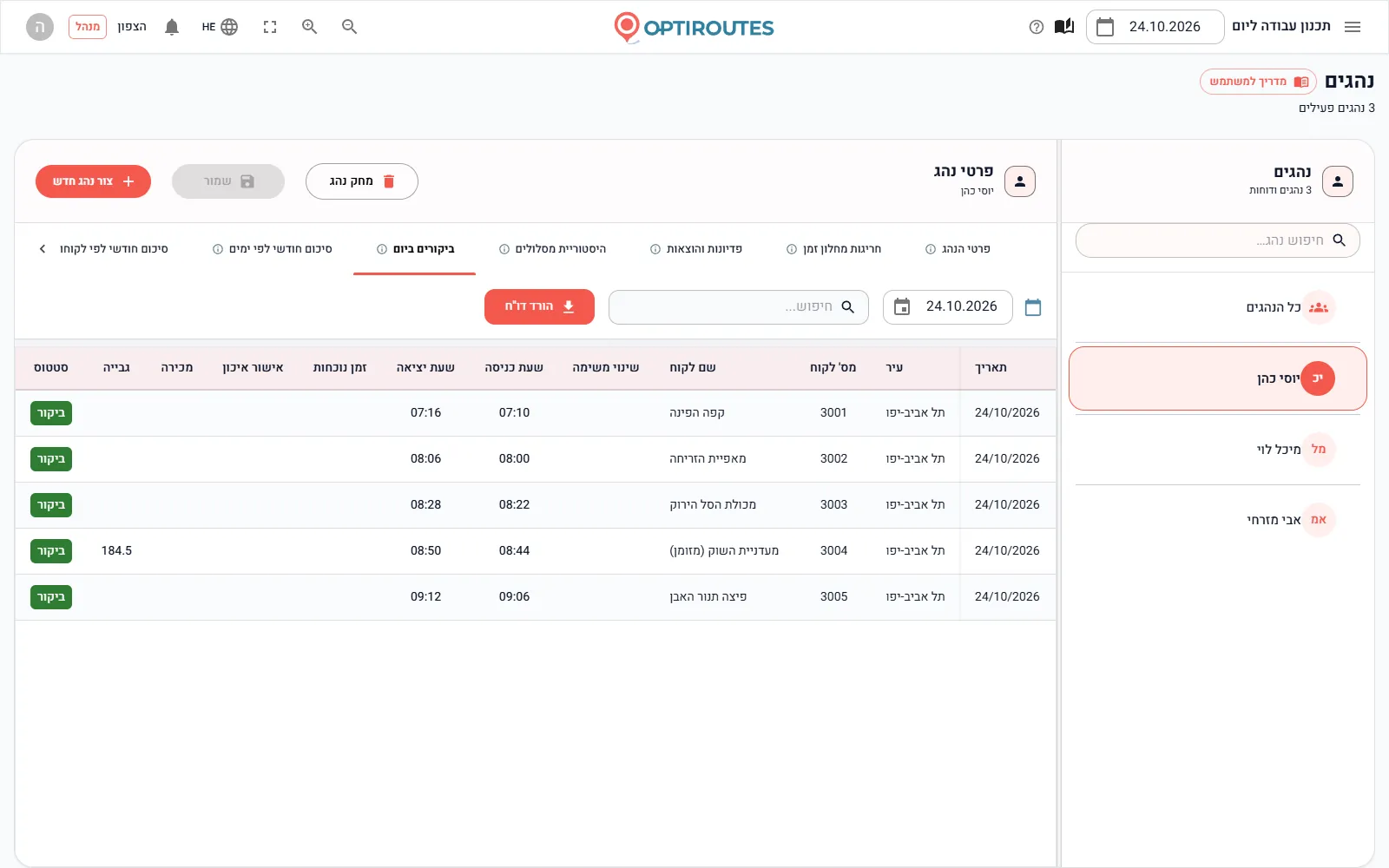
Task: Click the help question mark icon
Action: (1036, 27)
